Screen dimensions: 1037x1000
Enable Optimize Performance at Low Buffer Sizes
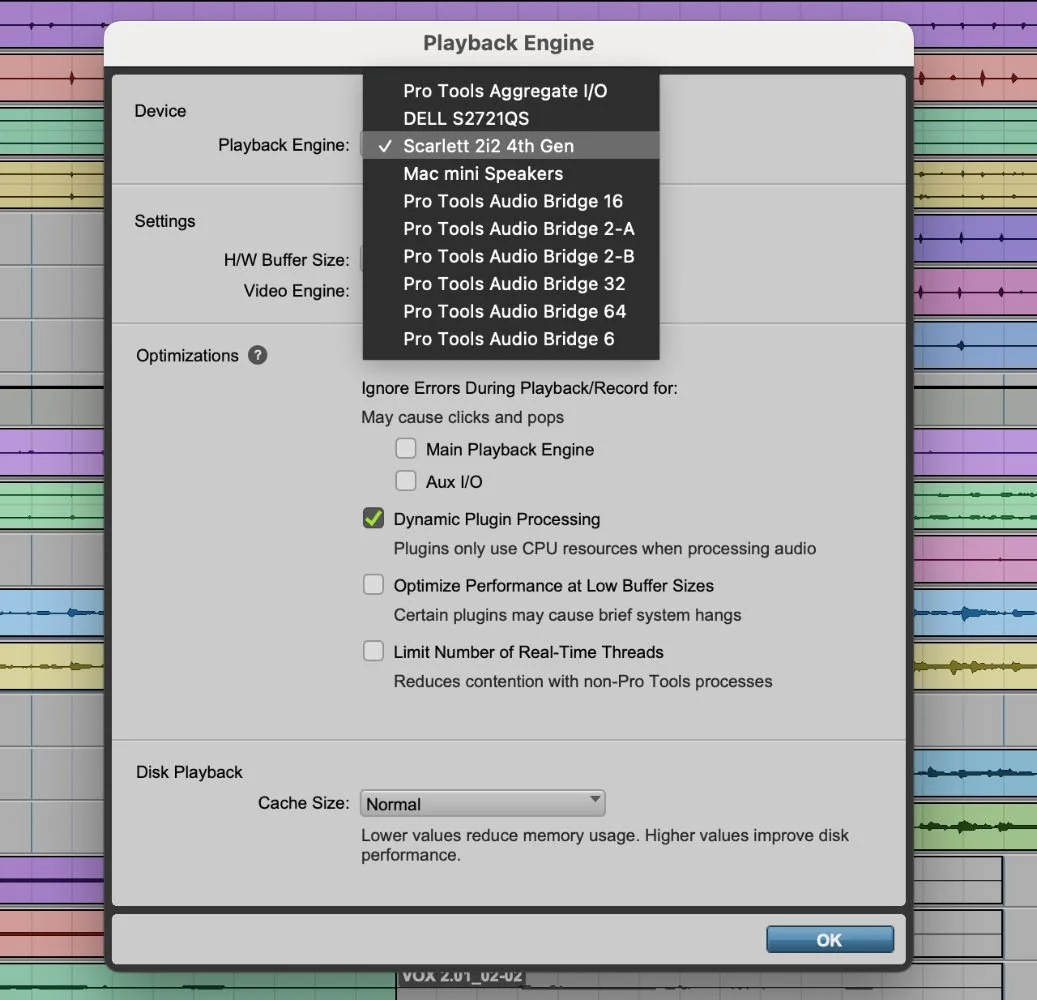click(373, 585)
